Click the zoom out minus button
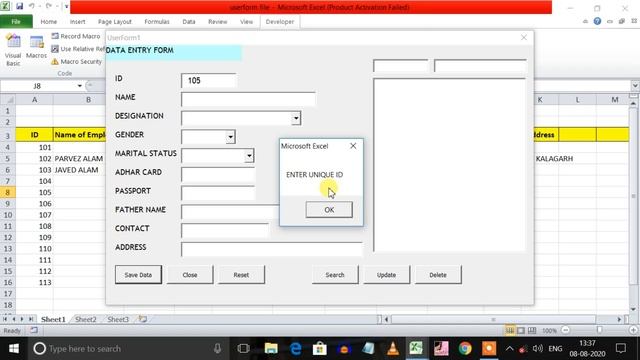 tap(565, 330)
